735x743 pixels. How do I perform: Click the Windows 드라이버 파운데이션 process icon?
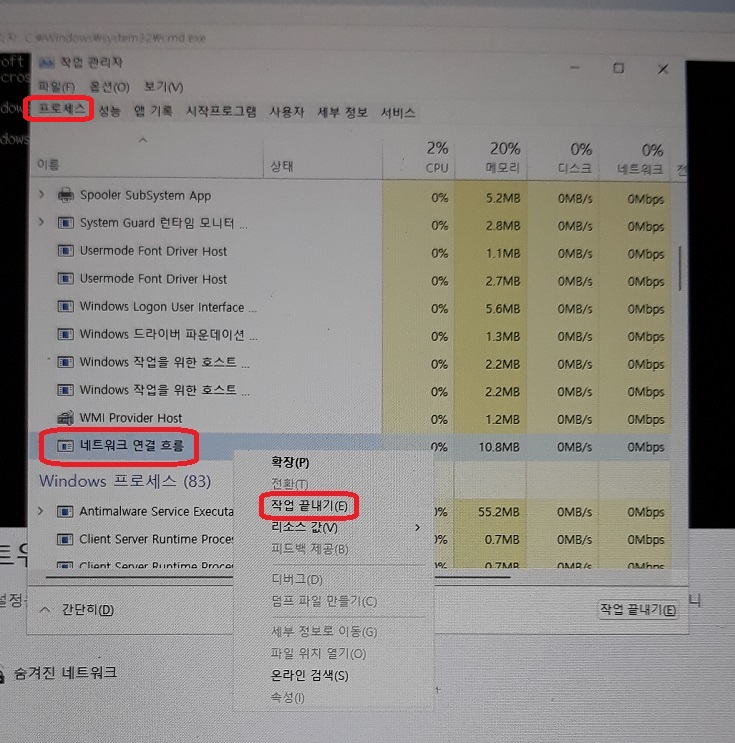click(x=65, y=335)
